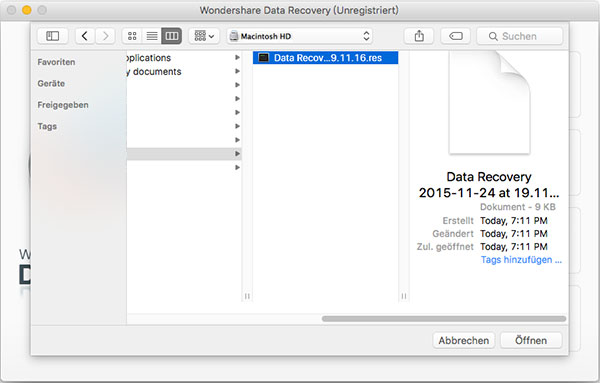Image resolution: width=600 pixels, height=383 pixels.
Task: Click the Erstellt date value
Action: tap(514, 221)
